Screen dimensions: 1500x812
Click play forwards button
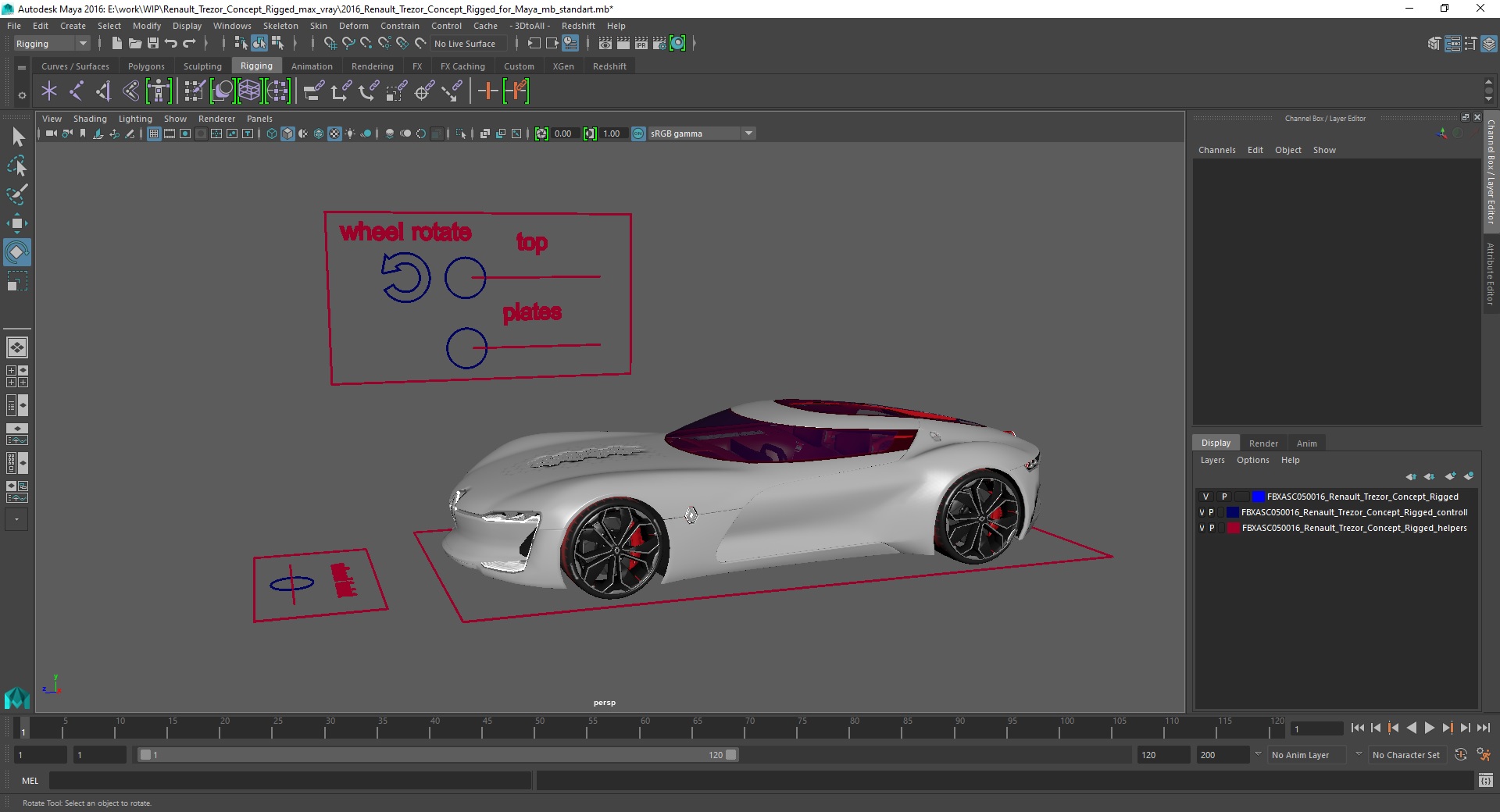pos(1429,728)
